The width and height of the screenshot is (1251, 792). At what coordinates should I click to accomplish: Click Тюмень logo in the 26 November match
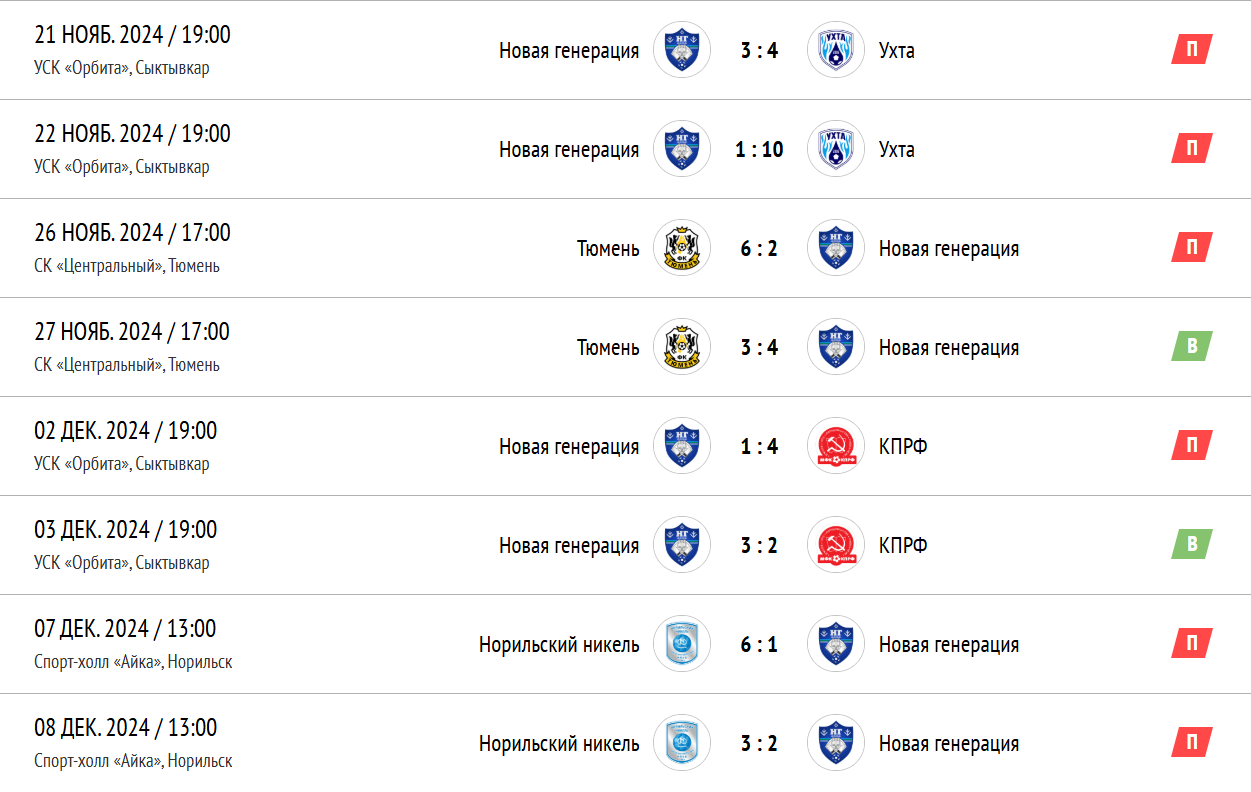pos(682,248)
